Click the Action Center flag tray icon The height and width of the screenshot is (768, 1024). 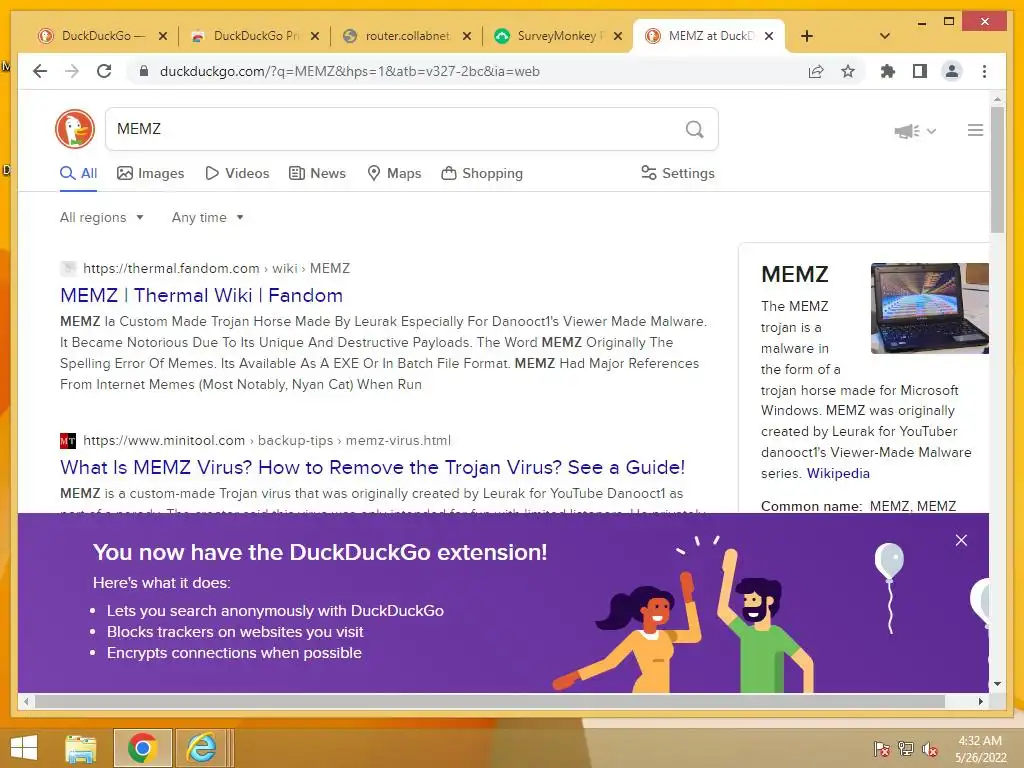882,749
